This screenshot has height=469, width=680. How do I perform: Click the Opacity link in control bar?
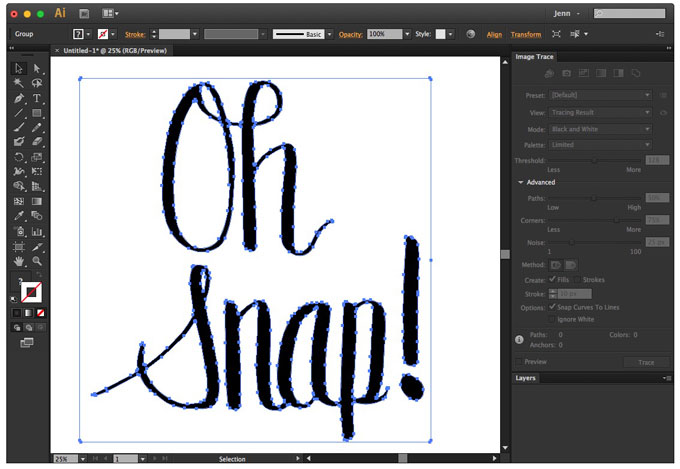point(351,34)
